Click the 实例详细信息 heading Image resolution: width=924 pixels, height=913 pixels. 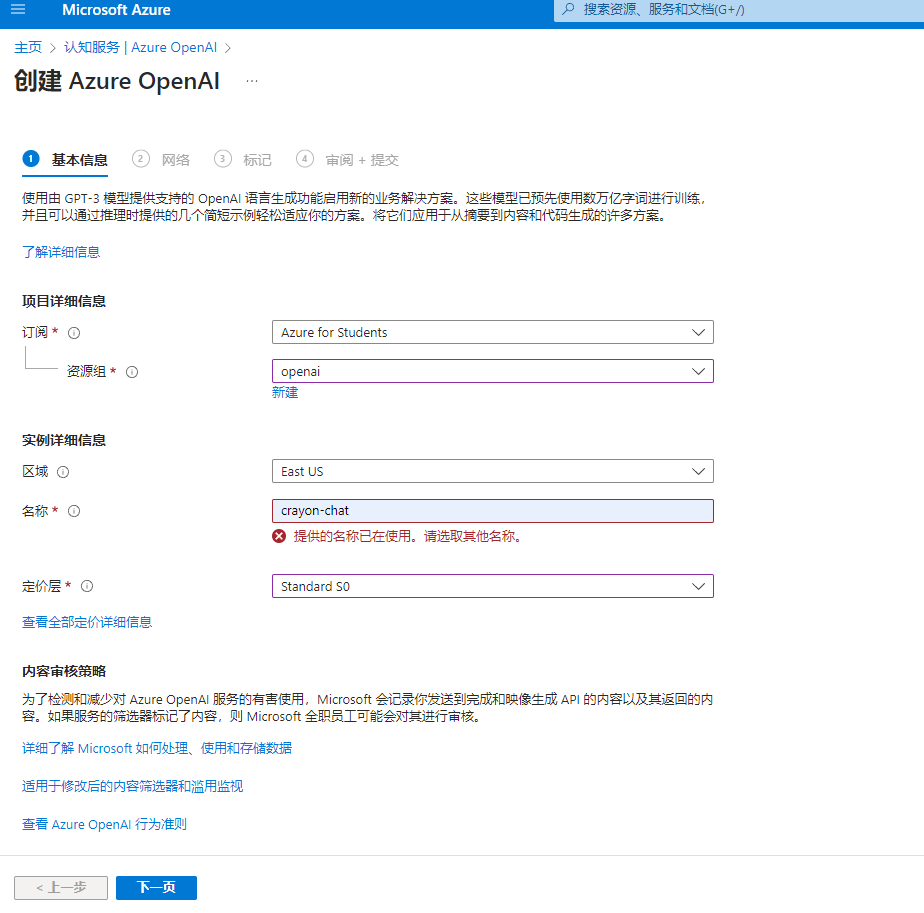pos(64,440)
